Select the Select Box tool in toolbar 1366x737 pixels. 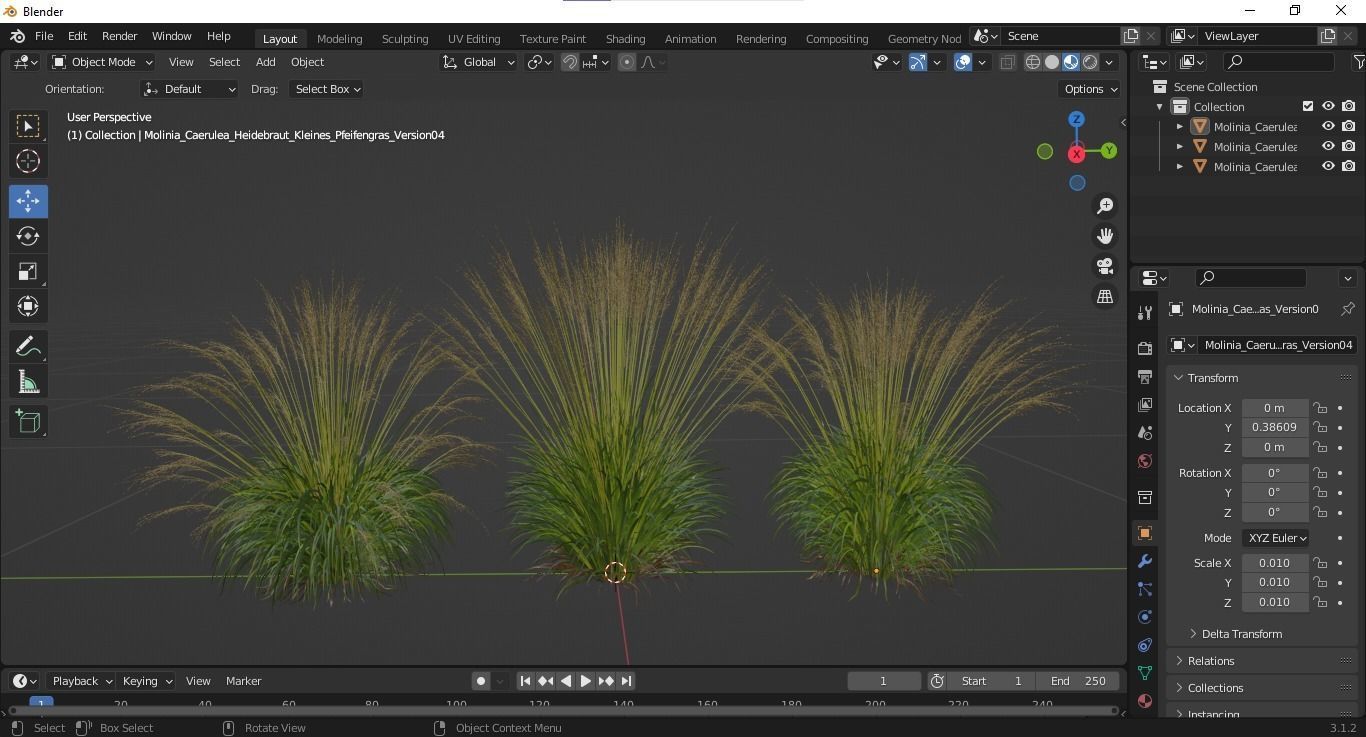click(x=28, y=126)
